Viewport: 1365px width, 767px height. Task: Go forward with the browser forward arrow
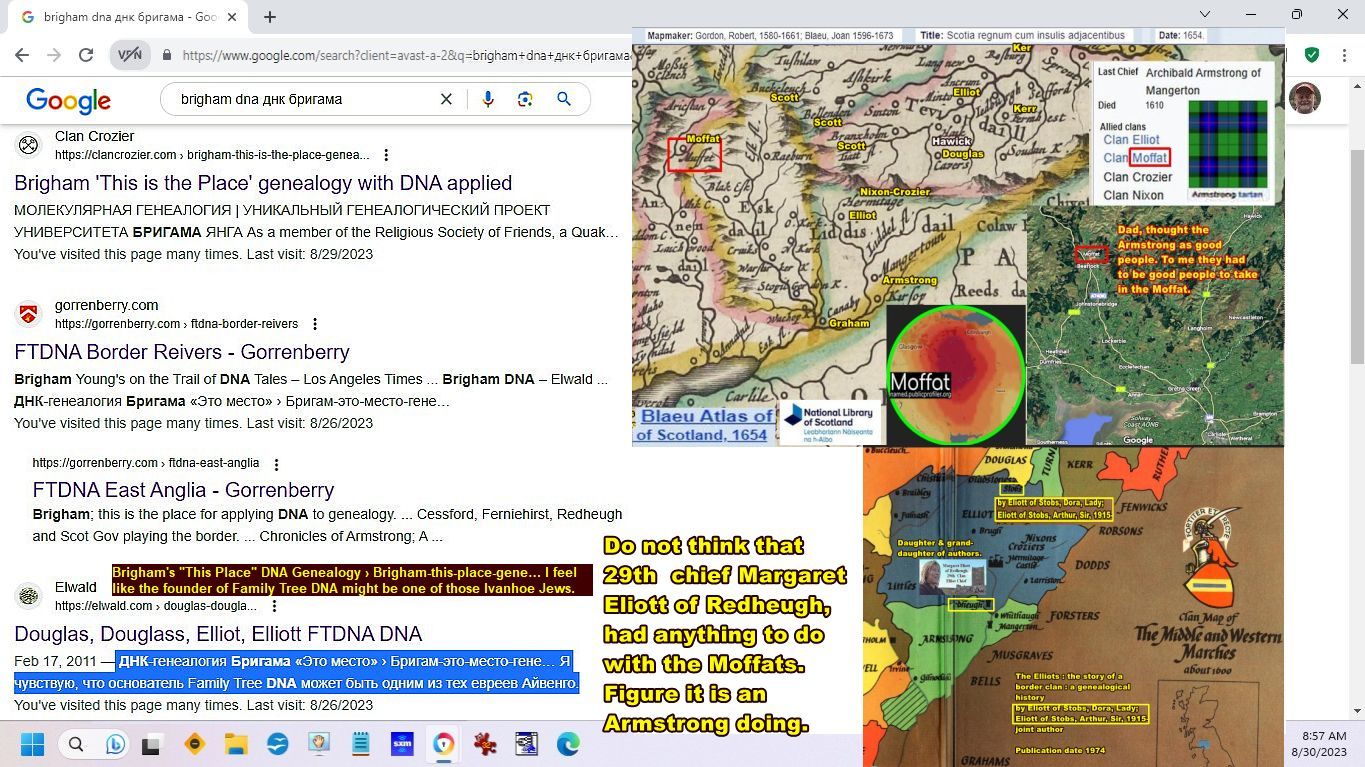point(54,56)
